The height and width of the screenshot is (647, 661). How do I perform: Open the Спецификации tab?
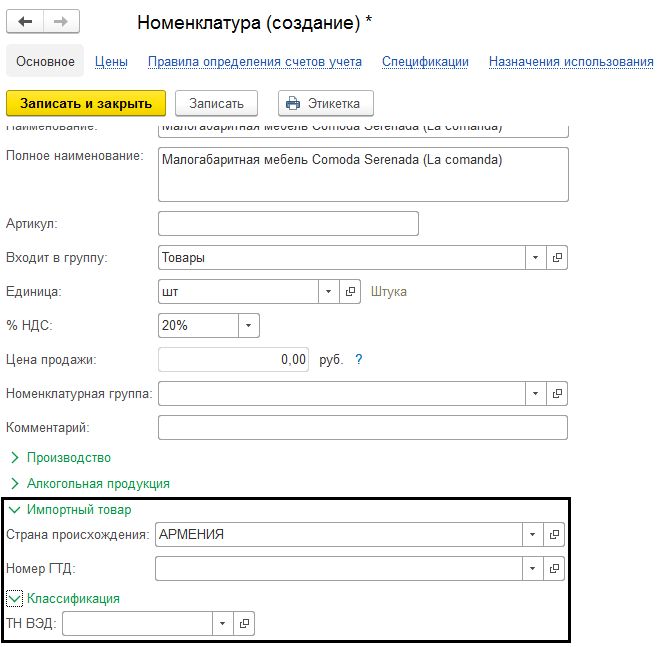[425, 62]
